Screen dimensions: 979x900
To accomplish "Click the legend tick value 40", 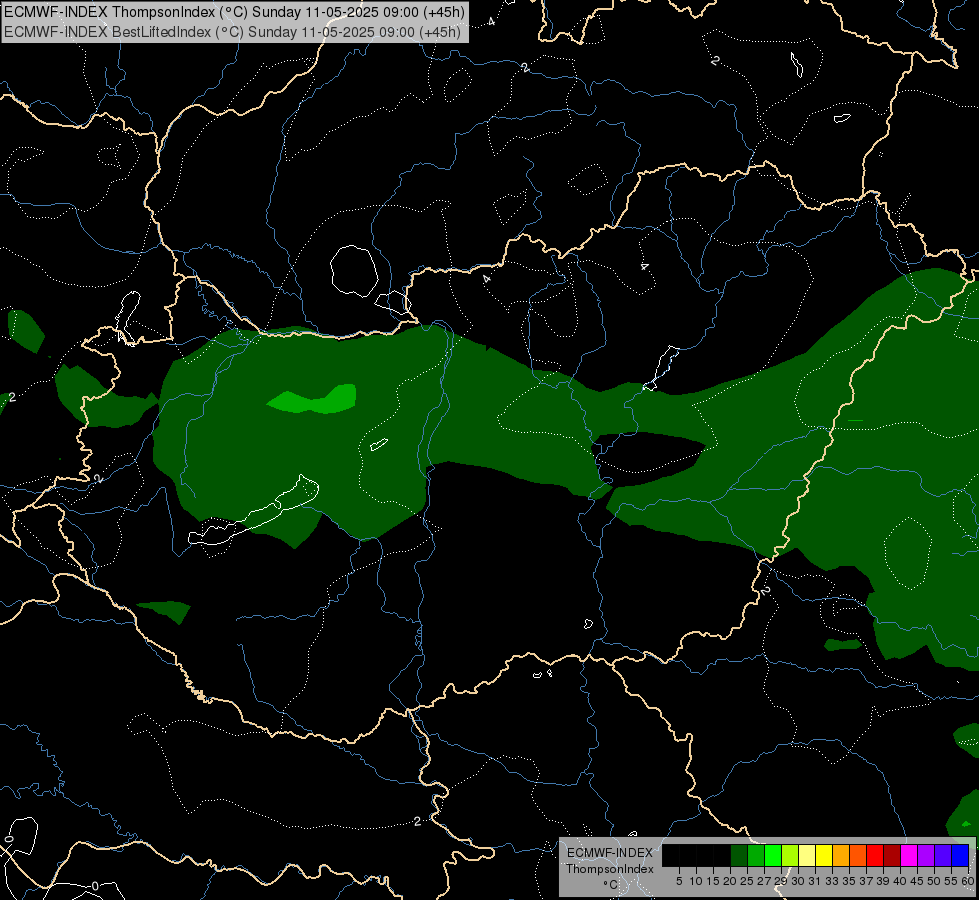I will click(900, 881).
